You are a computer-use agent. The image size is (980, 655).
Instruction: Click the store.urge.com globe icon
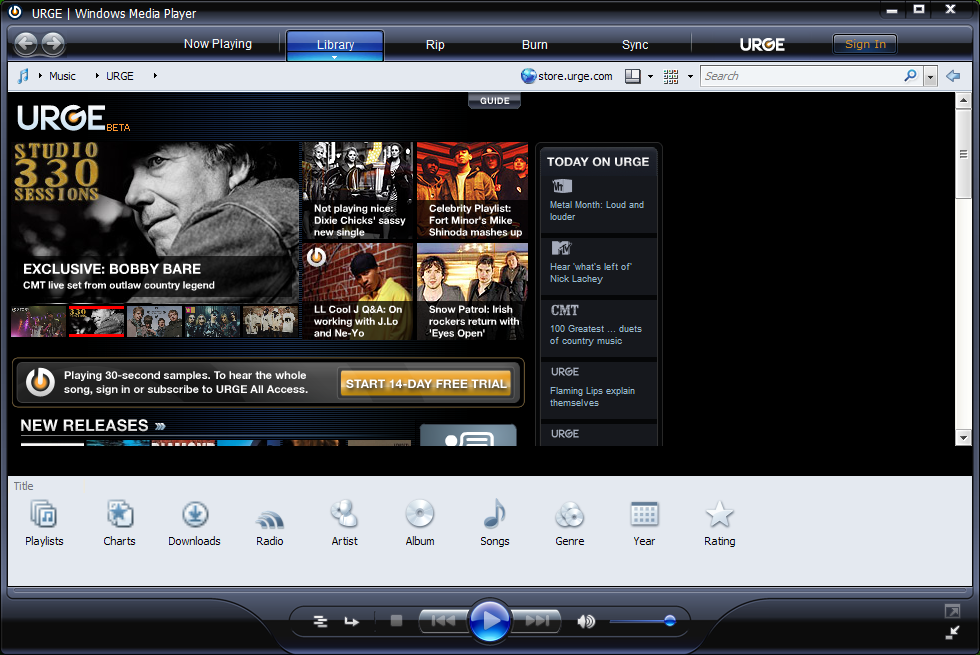(x=529, y=76)
